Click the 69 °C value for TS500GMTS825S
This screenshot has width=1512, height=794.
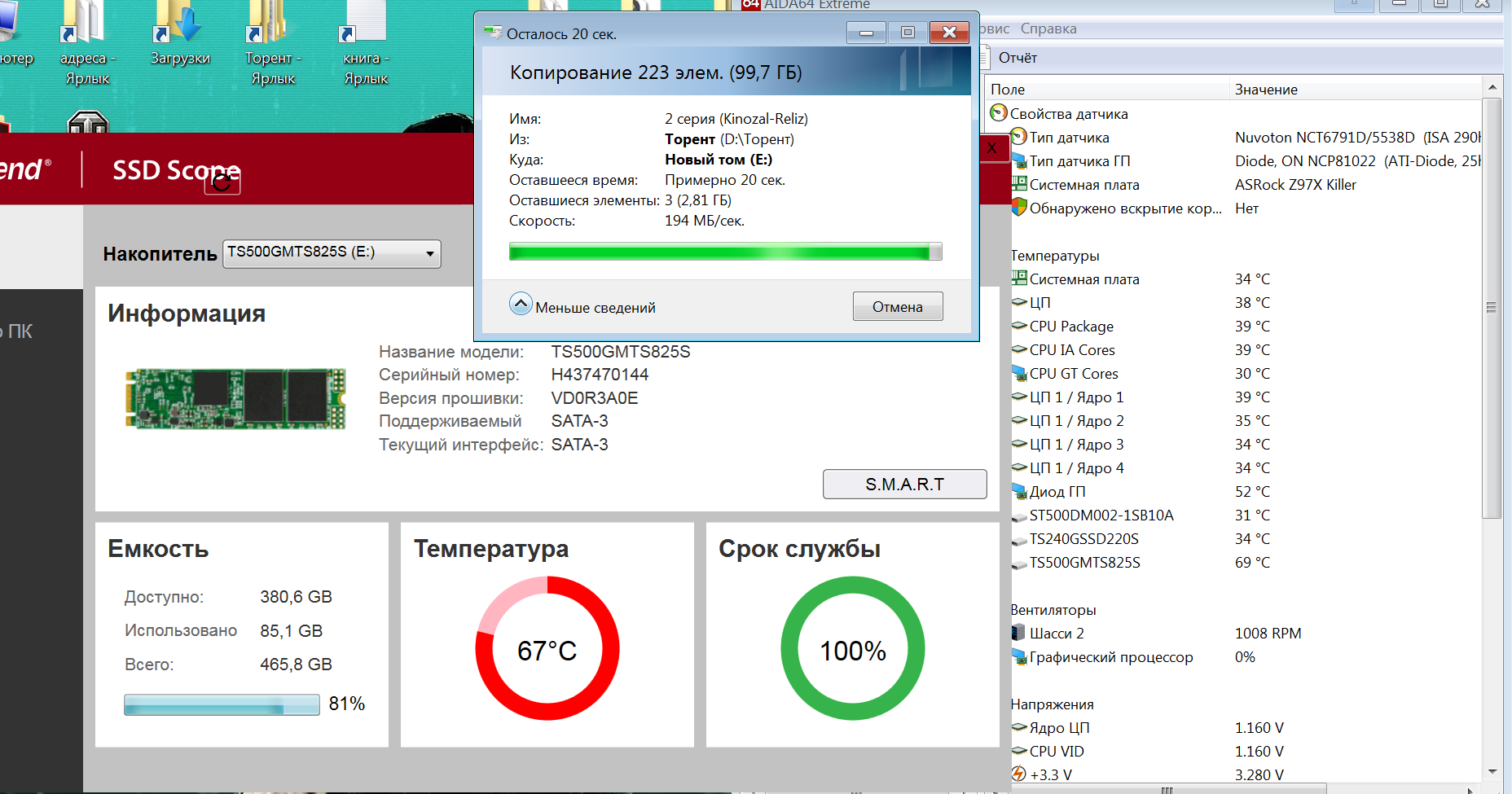click(1252, 563)
